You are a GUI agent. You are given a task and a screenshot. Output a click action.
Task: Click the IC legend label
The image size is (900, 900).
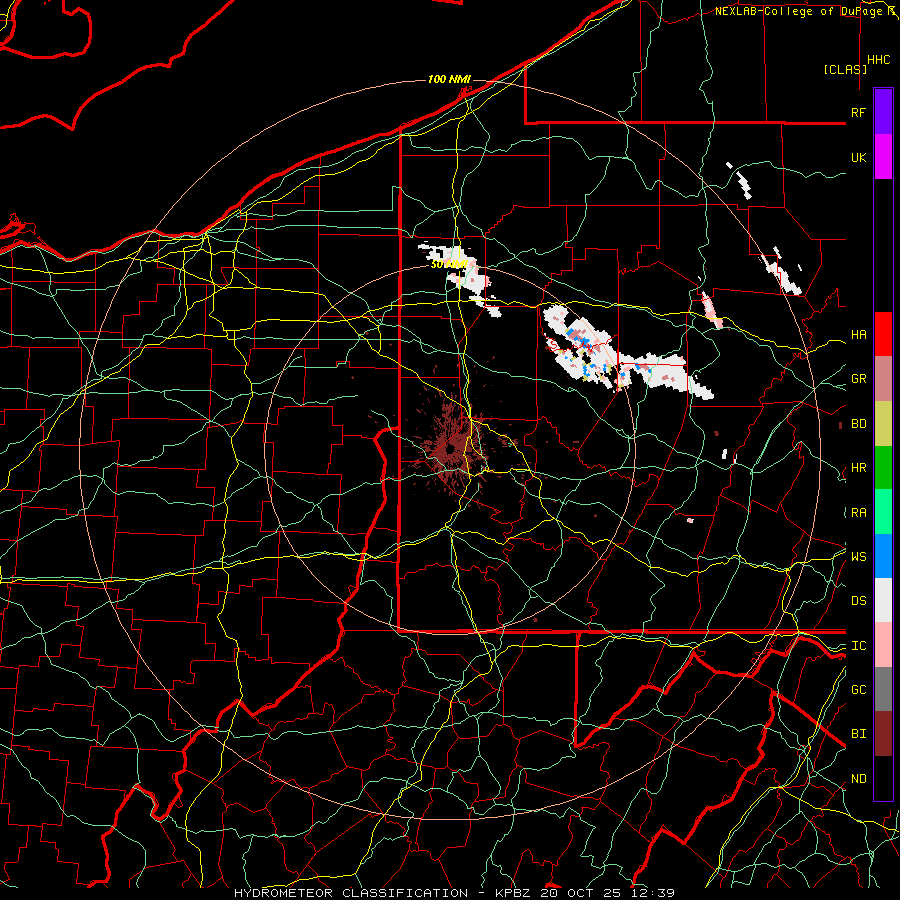pos(859,646)
